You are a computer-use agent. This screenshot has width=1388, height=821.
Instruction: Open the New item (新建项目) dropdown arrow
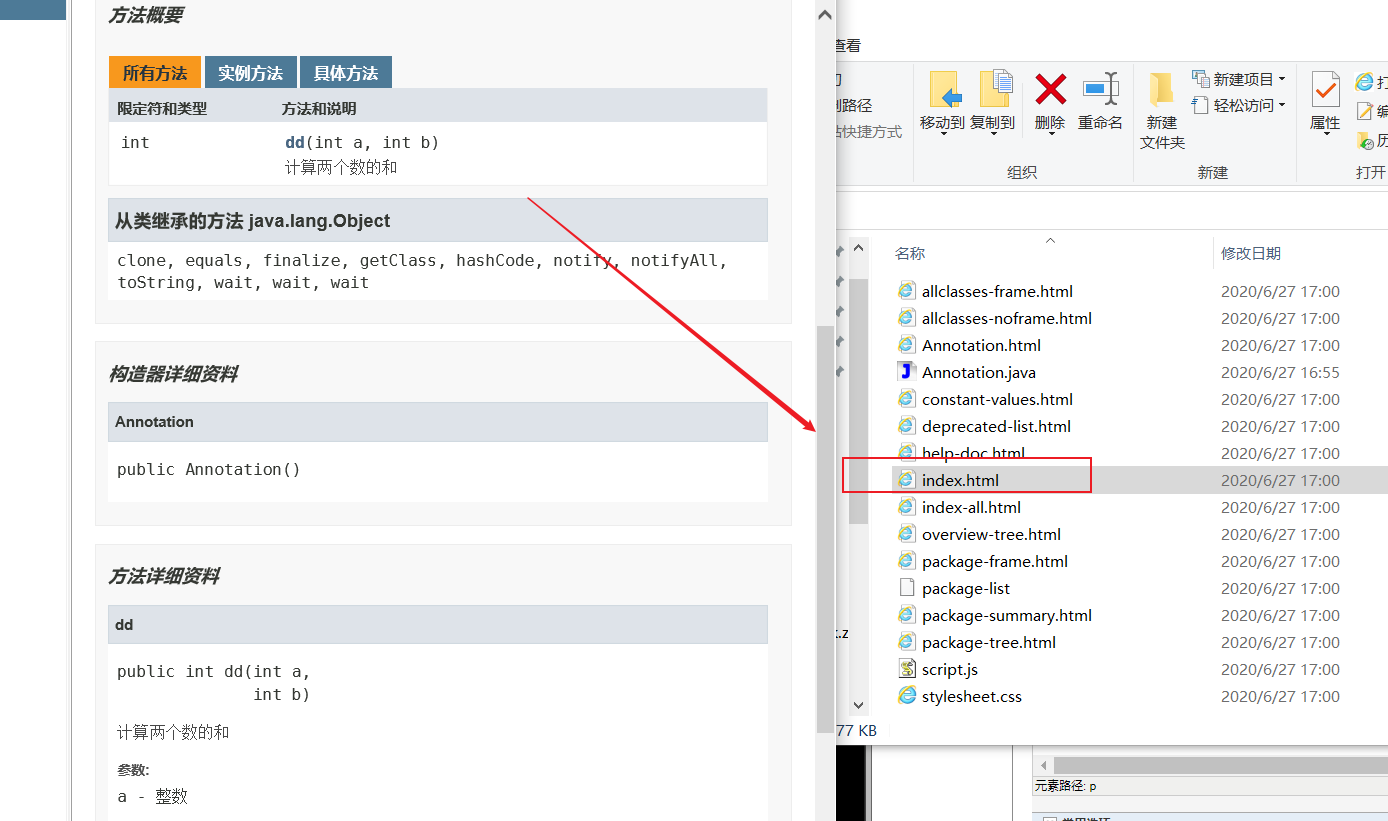click(x=1282, y=80)
